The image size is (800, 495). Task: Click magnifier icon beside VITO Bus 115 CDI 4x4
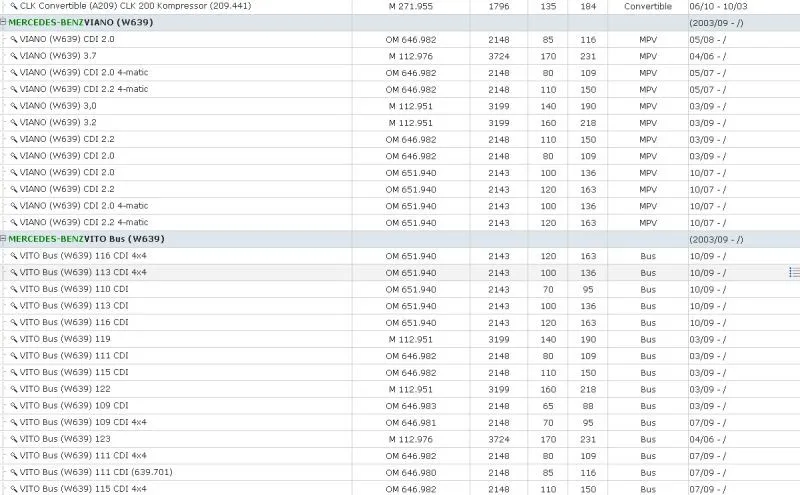point(14,489)
